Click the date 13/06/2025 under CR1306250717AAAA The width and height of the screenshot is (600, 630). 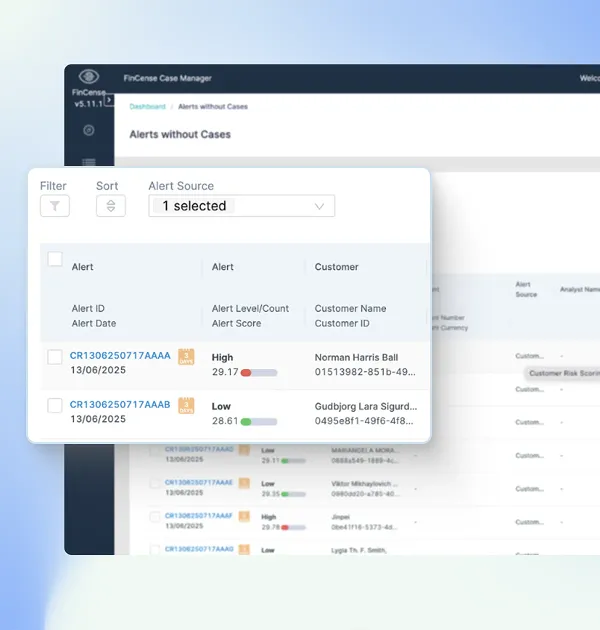point(98,370)
